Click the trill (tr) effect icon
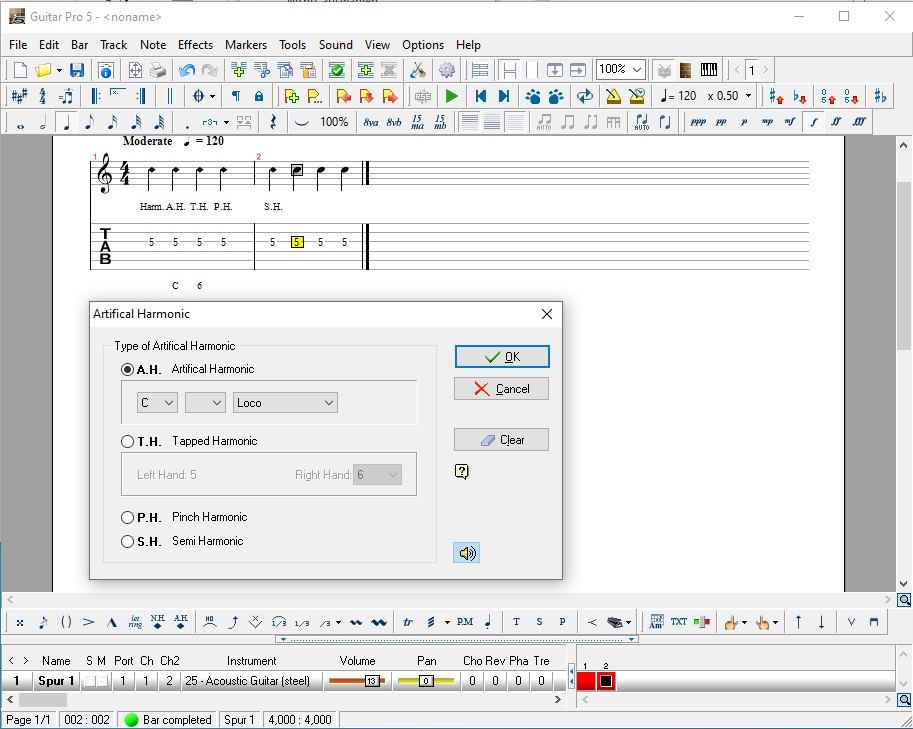The width and height of the screenshot is (913, 729). point(407,621)
